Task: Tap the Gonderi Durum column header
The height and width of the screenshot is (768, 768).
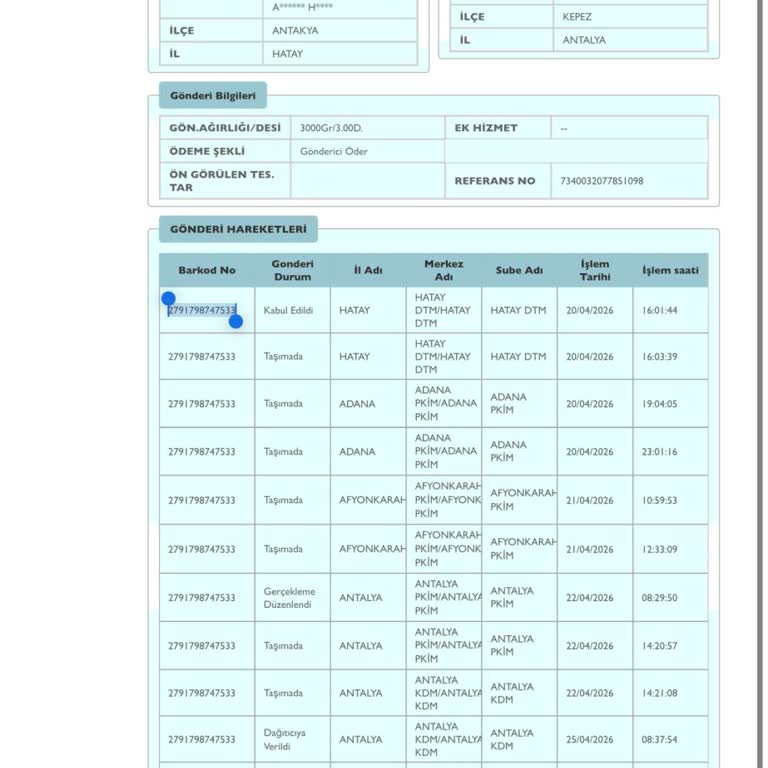Action: tap(292, 270)
